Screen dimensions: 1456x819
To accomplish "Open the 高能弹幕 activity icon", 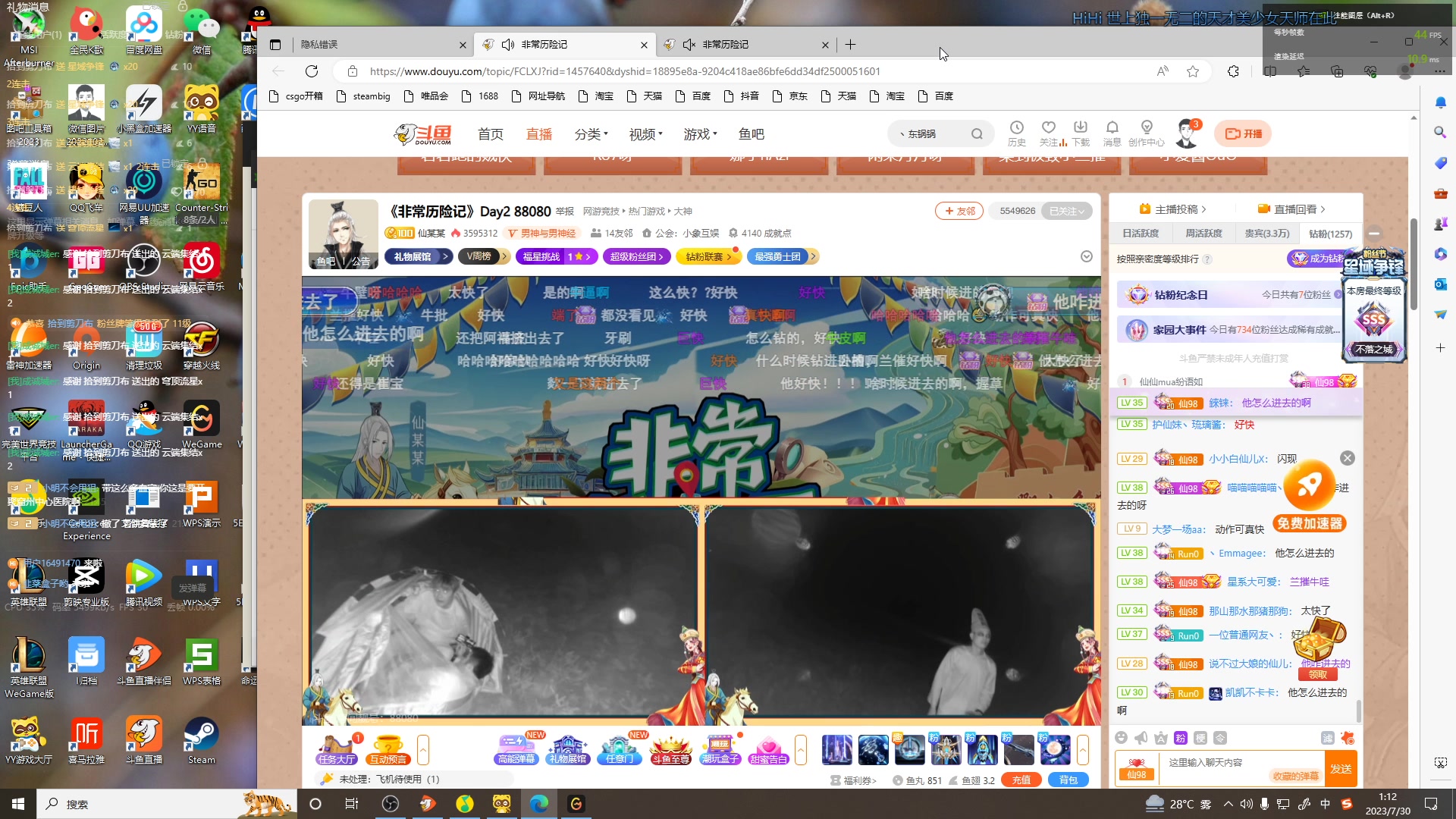I will (516, 749).
